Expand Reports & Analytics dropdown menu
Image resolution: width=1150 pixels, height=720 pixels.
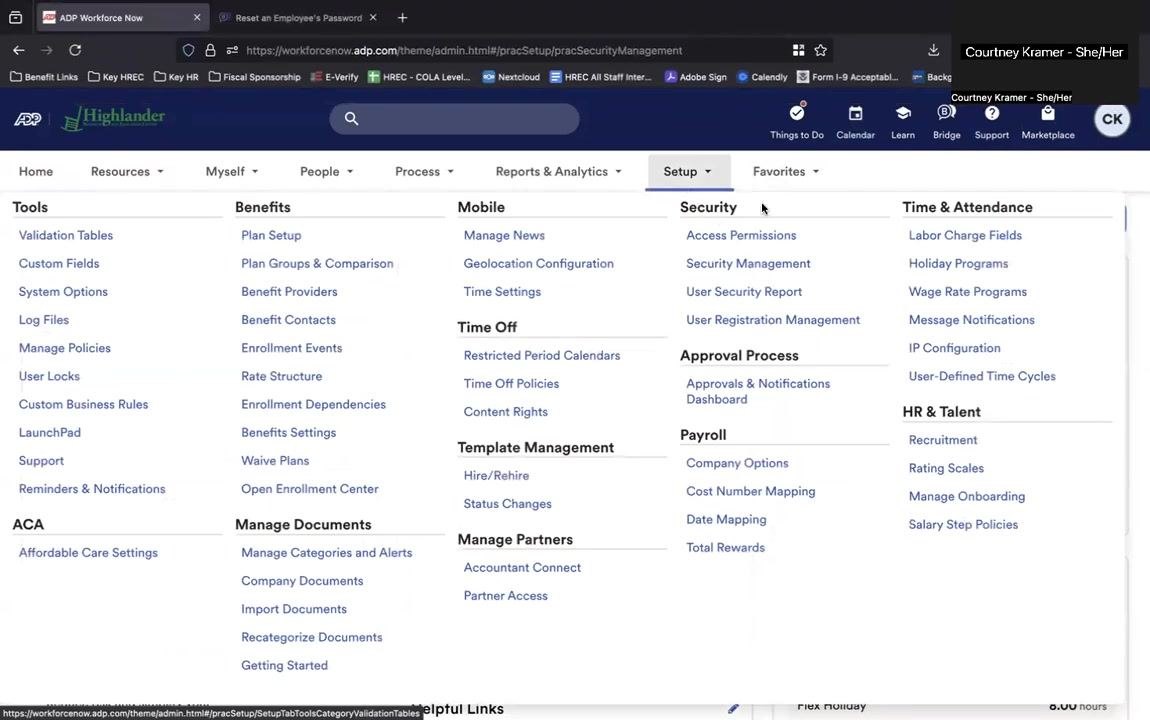click(x=558, y=171)
